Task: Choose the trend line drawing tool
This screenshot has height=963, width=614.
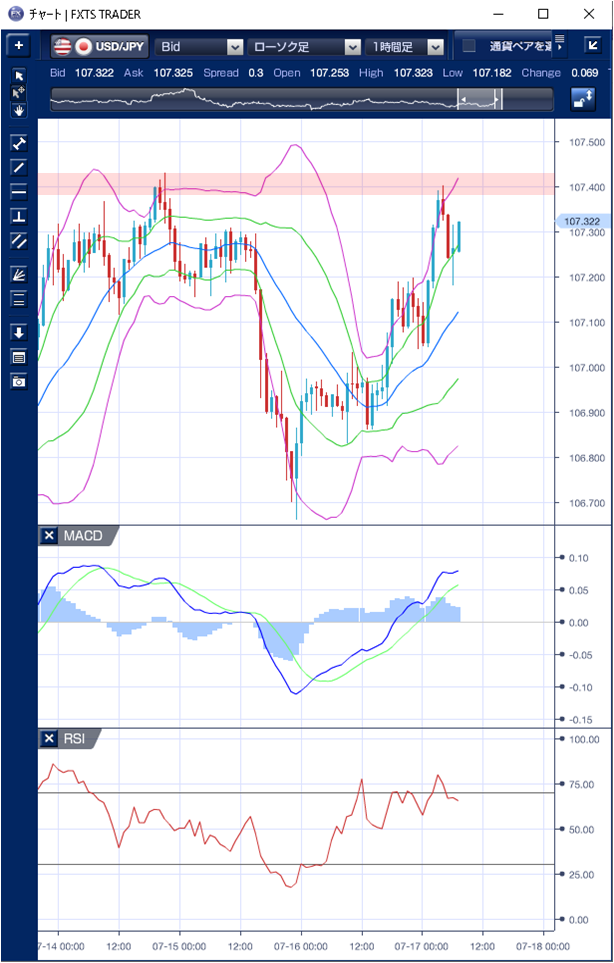Action: click(x=19, y=166)
